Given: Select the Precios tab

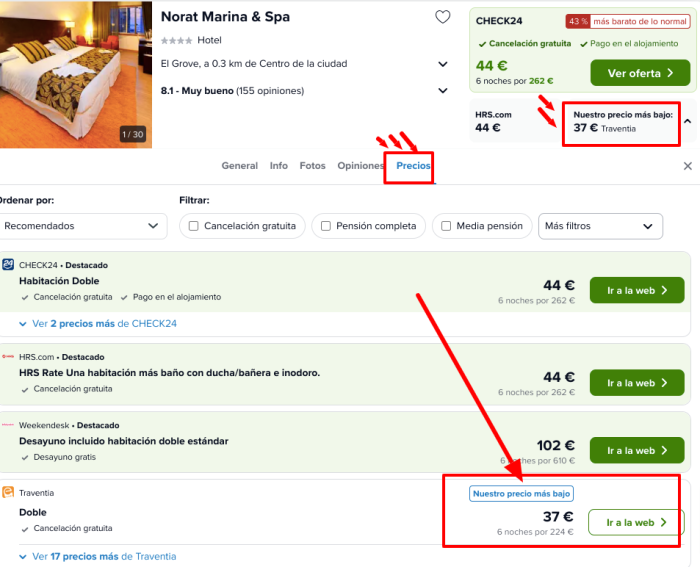Looking at the screenshot, I should tap(413, 166).
